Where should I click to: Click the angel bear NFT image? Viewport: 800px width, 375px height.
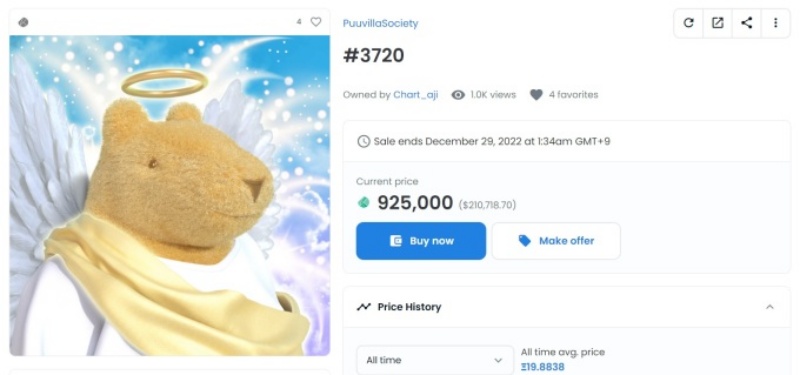pos(169,195)
